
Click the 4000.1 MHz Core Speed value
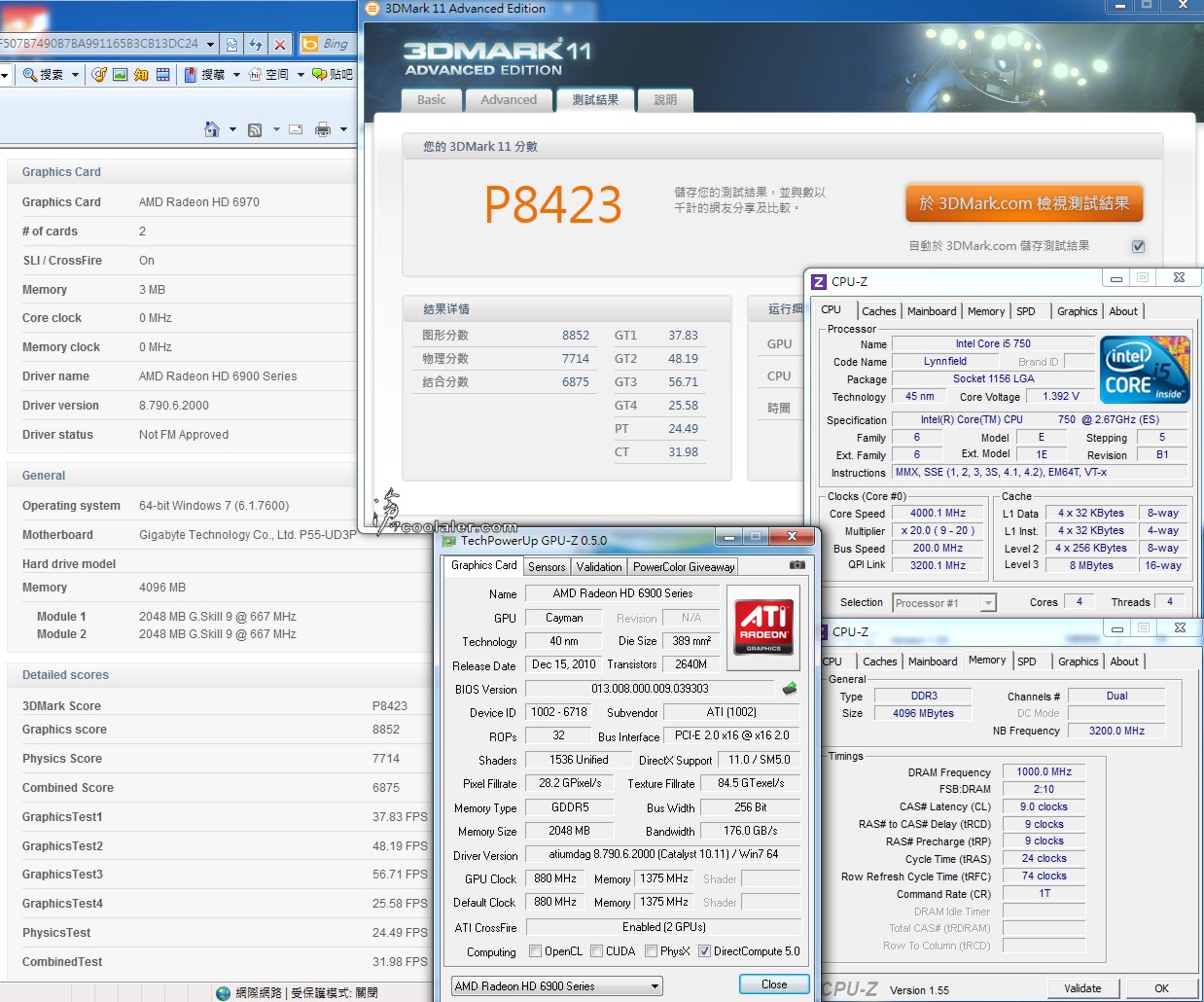pyautogui.click(x=938, y=514)
